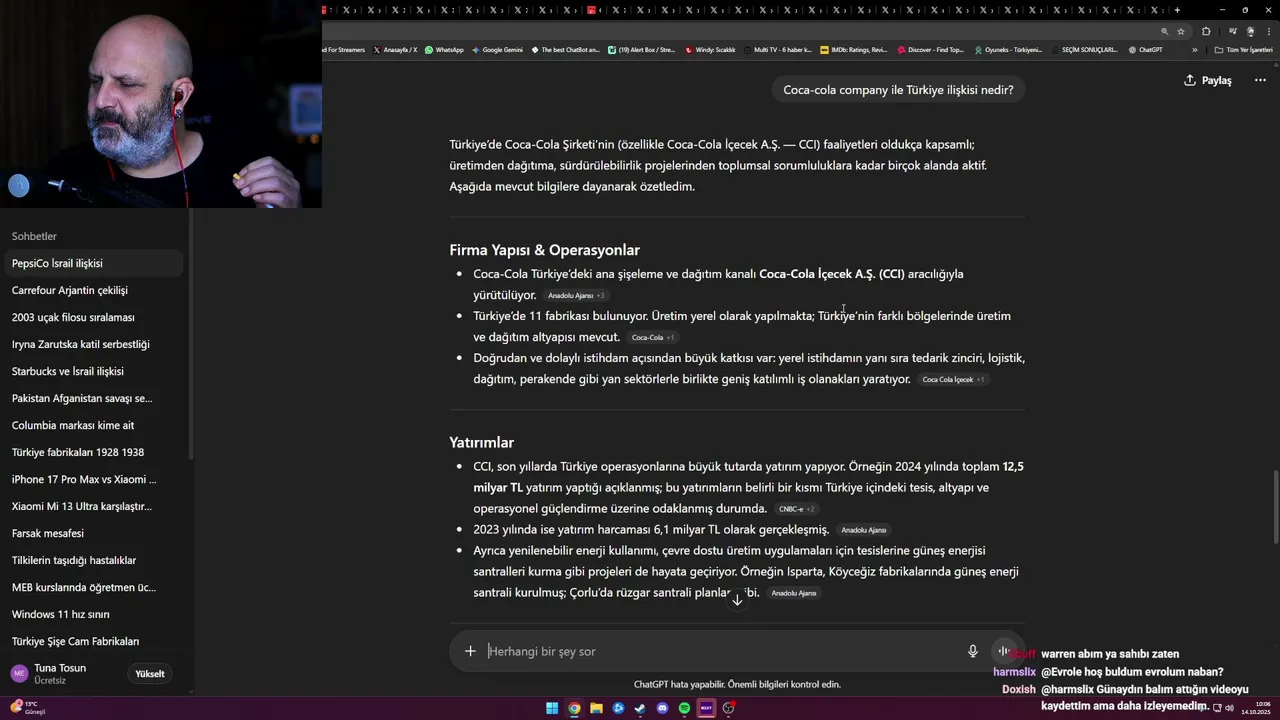Image resolution: width=1280 pixels, height=720 pixels.
Task: Open Anadolu Ajansı chip after Çorlu sentence
Action: [794, 593]
